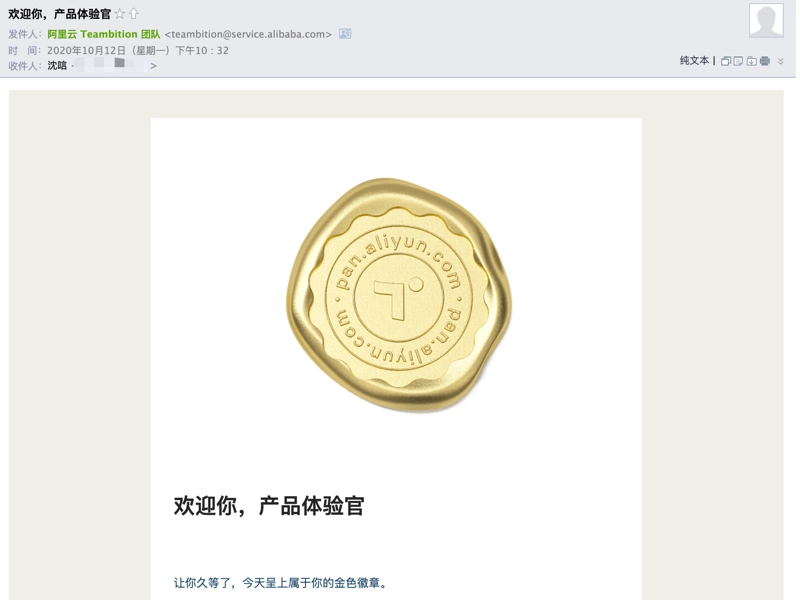Click the gold pan.aliyun.com seal image
The height and width of the screenshot is (600, 800).
[398, 294]
